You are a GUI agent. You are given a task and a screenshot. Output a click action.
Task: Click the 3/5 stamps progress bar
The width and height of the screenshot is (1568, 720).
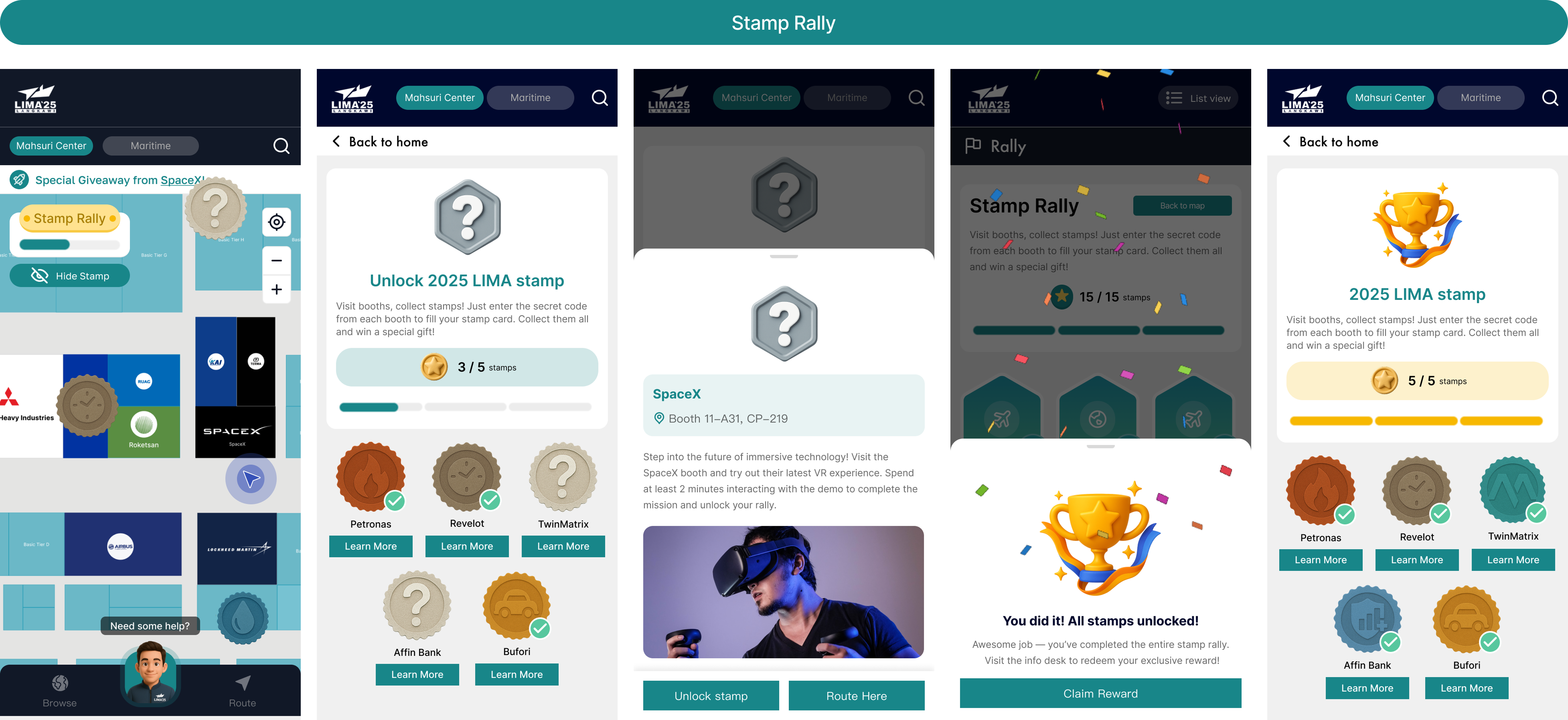click(x=466, y=407)
